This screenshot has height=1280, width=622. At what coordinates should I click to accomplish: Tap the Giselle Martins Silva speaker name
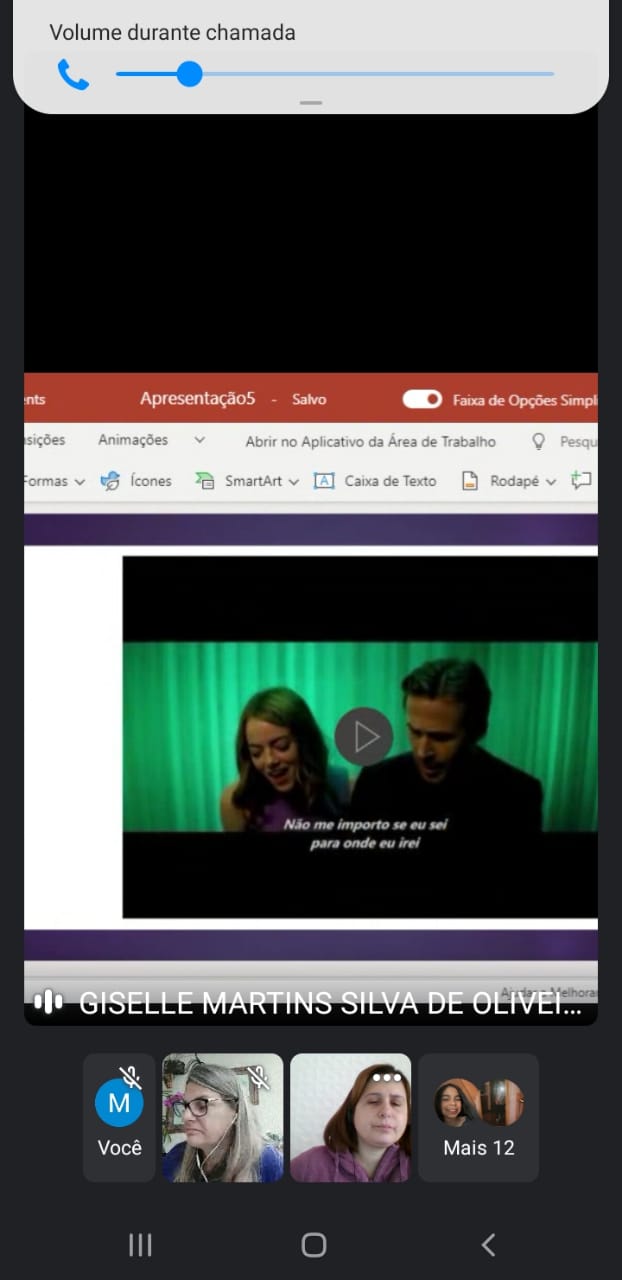(330, 1003)
